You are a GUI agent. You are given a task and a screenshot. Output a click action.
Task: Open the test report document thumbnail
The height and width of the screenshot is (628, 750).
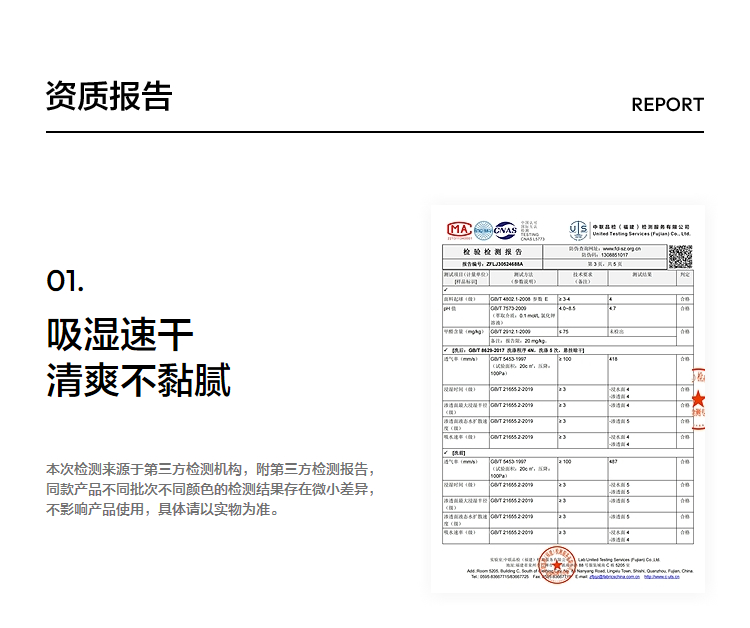click(568, 399)
